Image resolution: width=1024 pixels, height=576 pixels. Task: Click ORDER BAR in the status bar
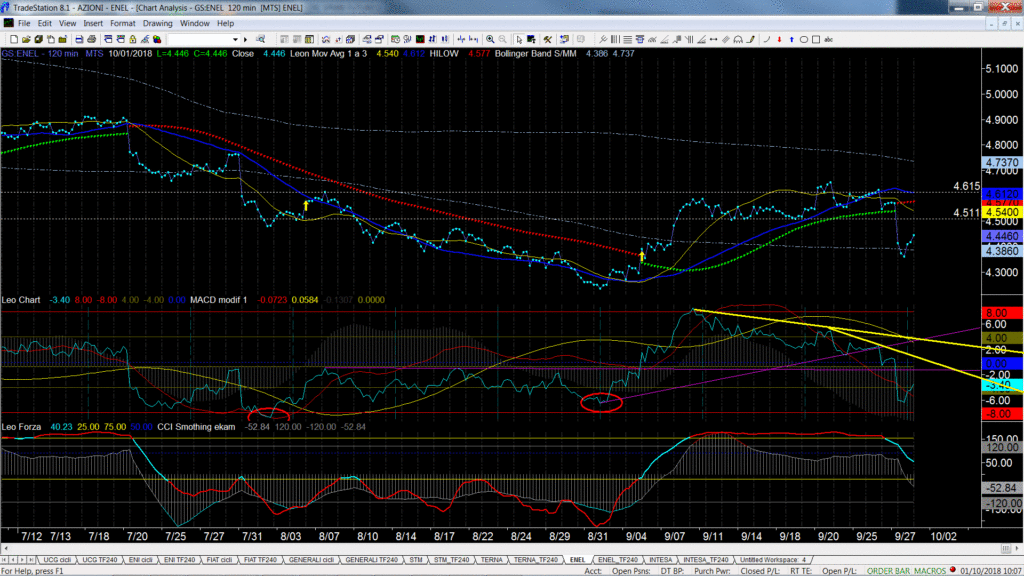[x=888, y=571]
